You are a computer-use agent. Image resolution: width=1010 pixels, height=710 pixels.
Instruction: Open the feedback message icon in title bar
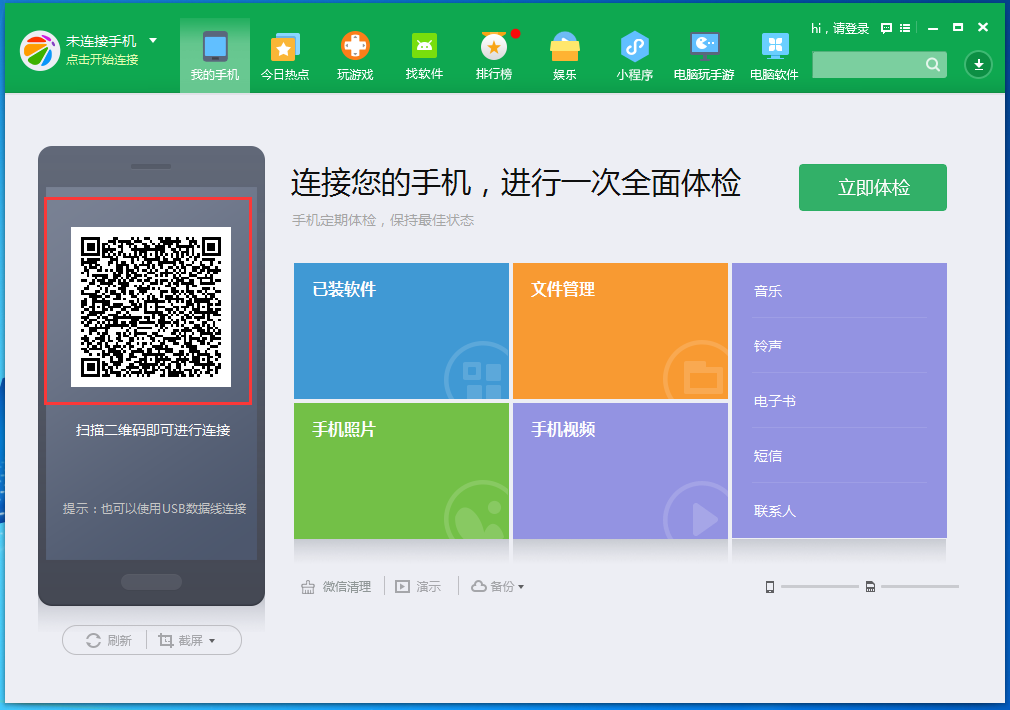[885, 29]
